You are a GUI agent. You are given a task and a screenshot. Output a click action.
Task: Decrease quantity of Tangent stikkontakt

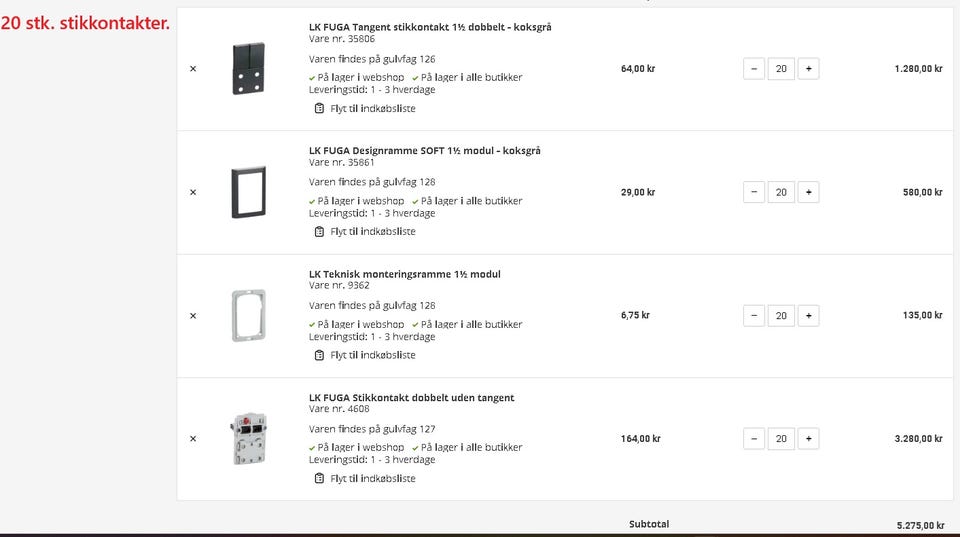(x=754, y=69)
